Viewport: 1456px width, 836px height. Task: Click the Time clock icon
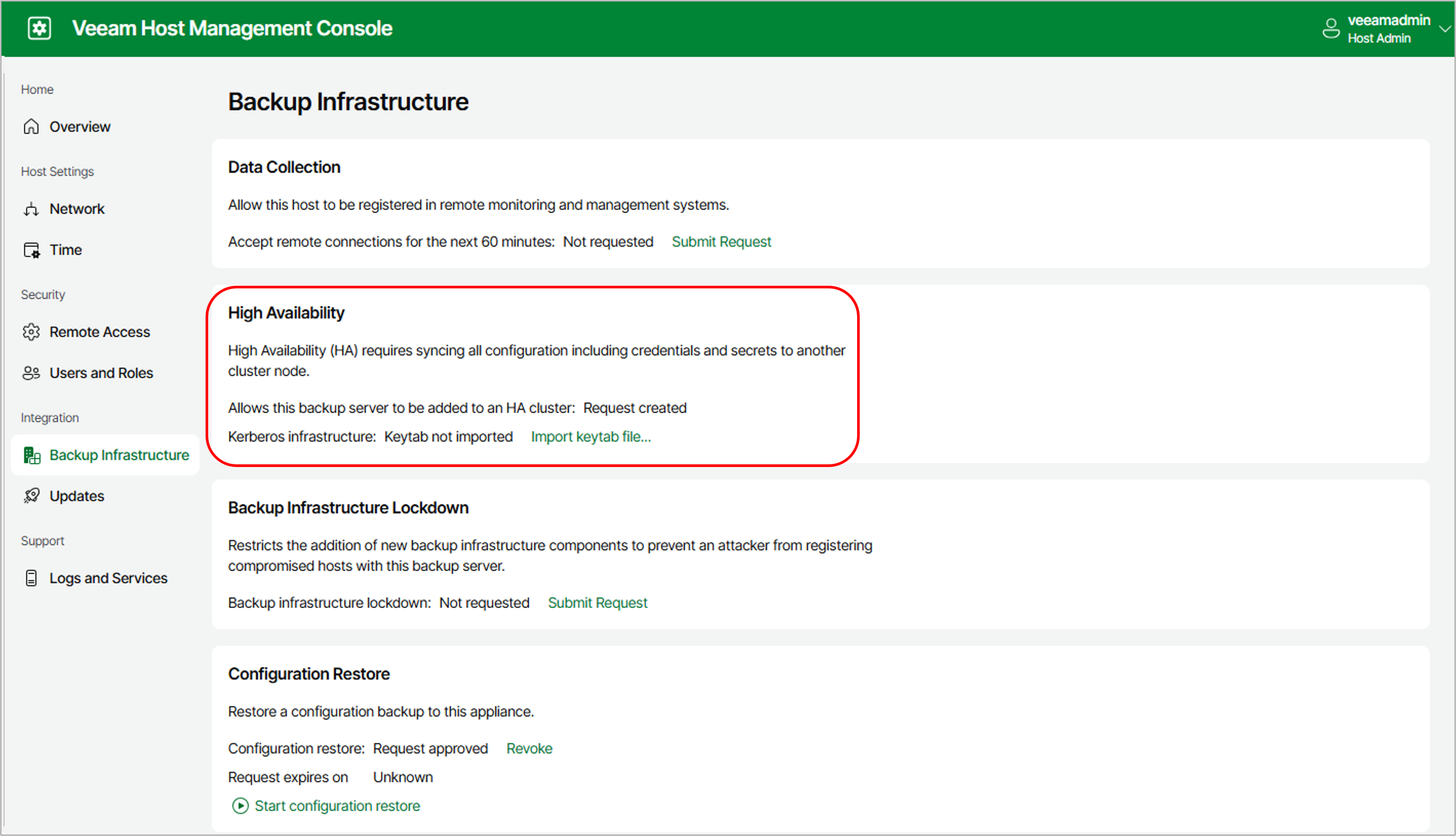point(31,250)
